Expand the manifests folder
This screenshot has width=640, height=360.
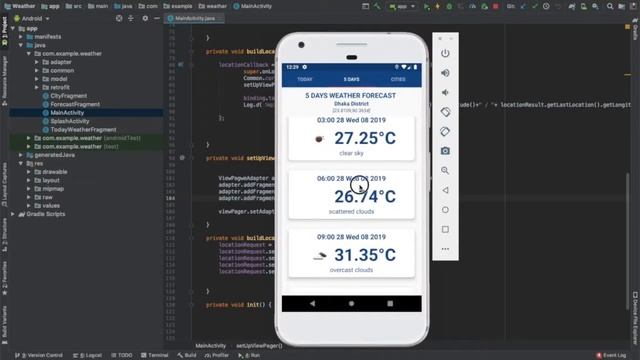pos(21,37)
